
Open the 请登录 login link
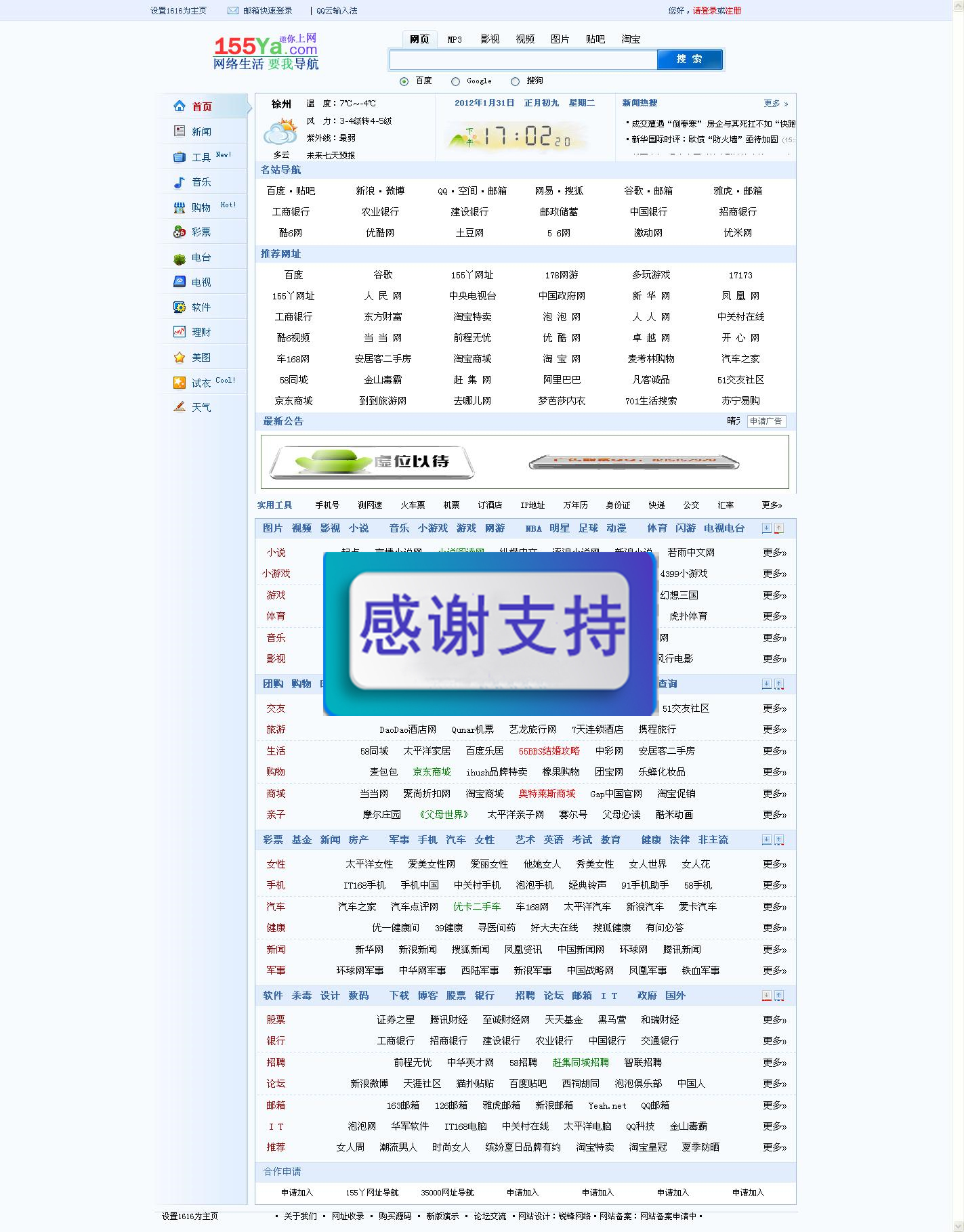tap(705, 11)
